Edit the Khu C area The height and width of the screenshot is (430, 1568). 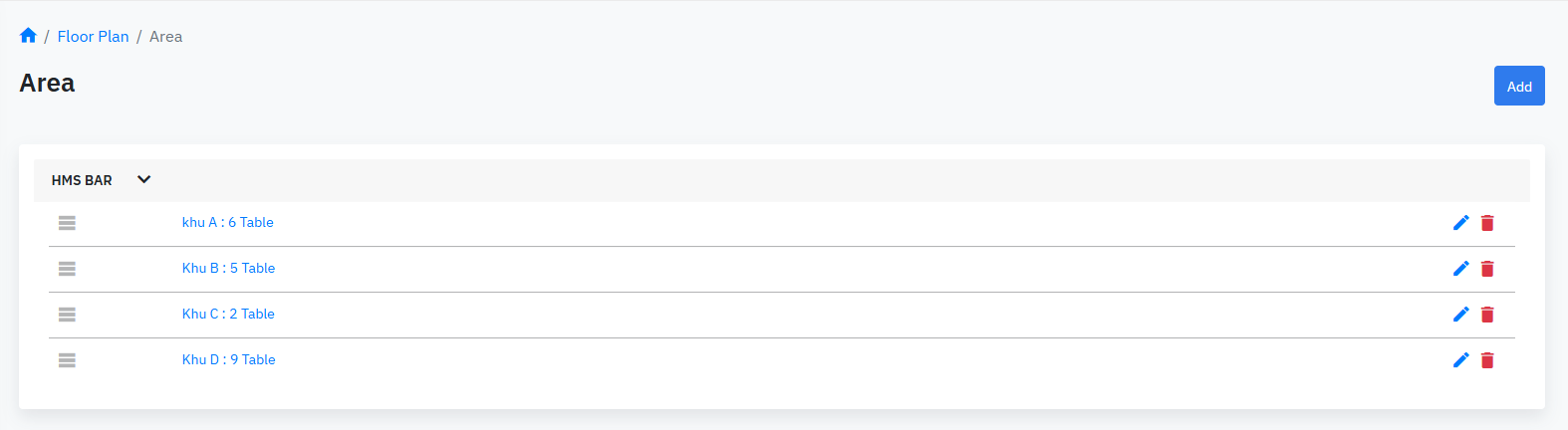1461,315
